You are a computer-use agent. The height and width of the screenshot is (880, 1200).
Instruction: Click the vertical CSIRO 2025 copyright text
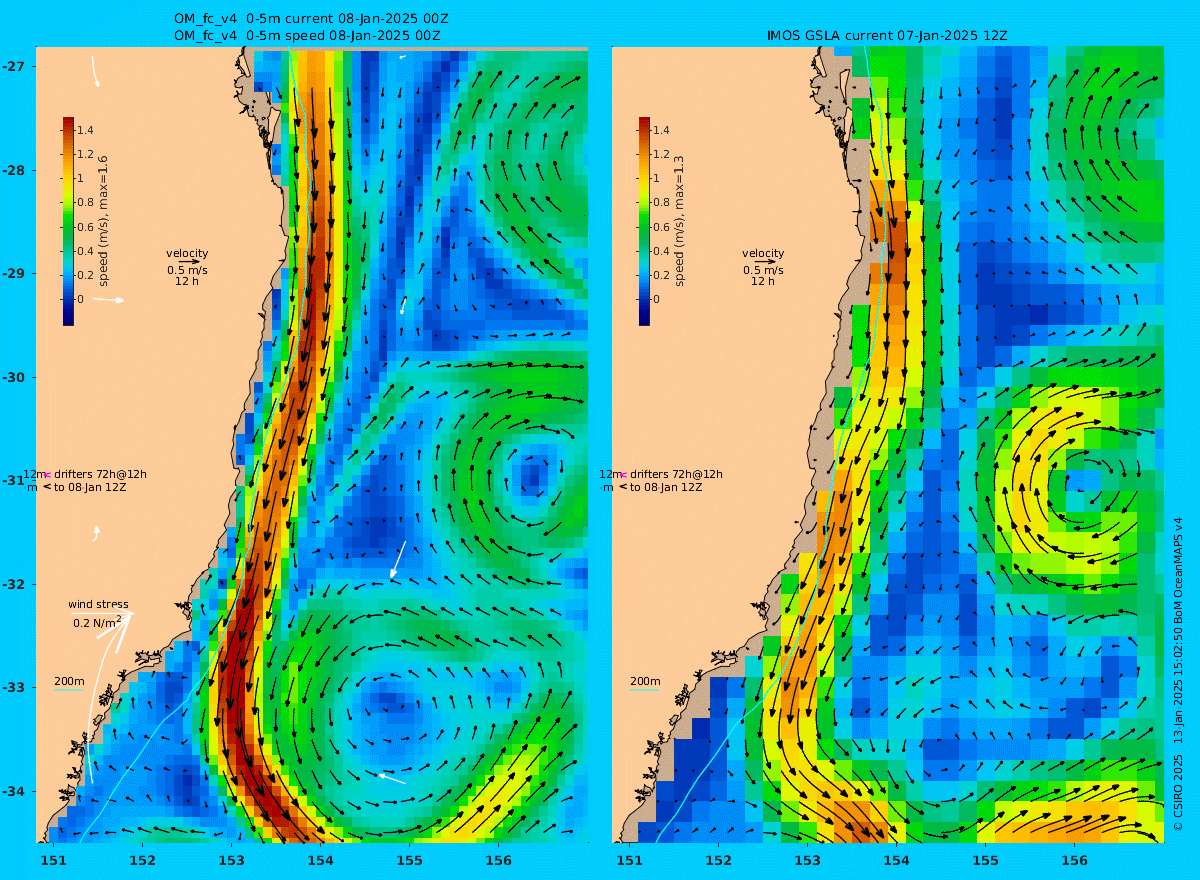(1178, 675)
